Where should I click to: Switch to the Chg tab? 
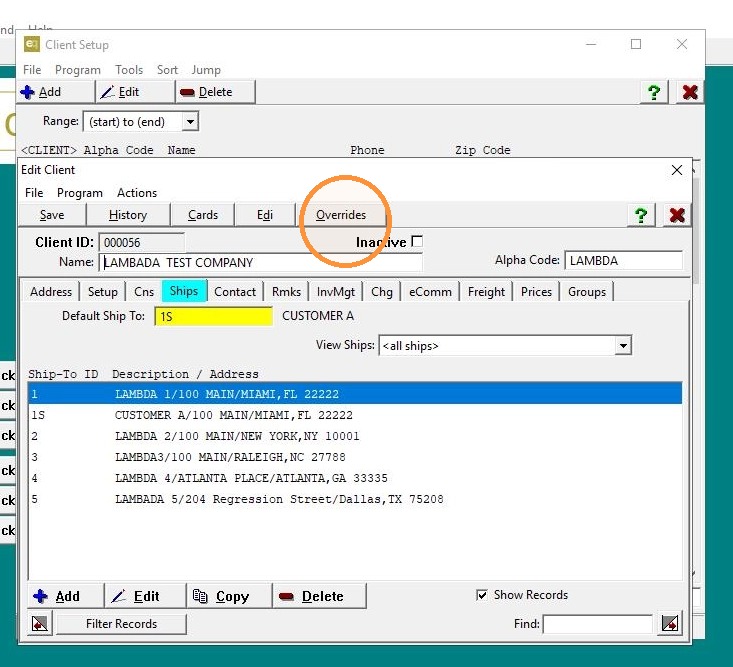tap(382, 292)
